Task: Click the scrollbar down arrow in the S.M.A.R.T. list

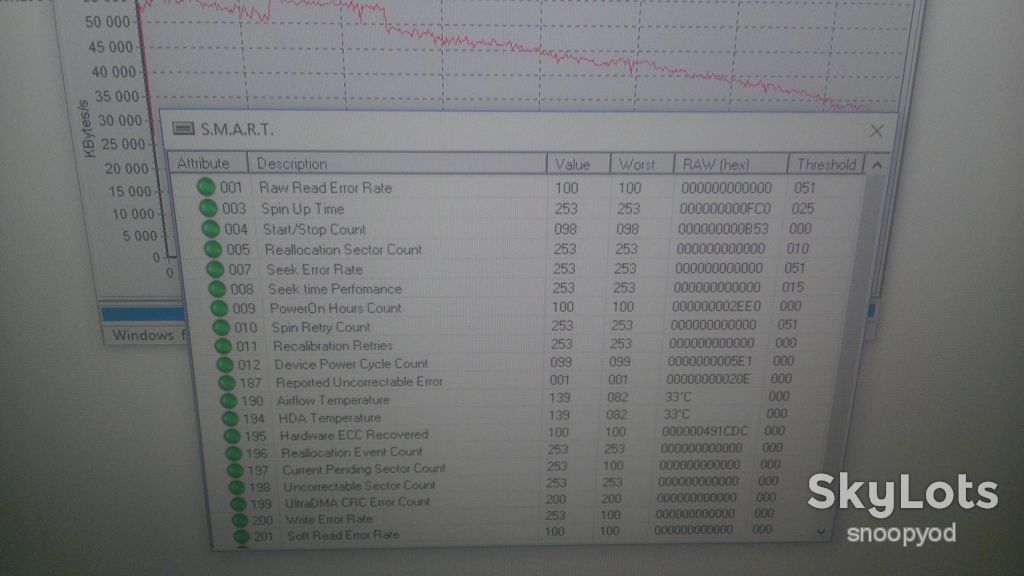Action: (x=822, y=532)
